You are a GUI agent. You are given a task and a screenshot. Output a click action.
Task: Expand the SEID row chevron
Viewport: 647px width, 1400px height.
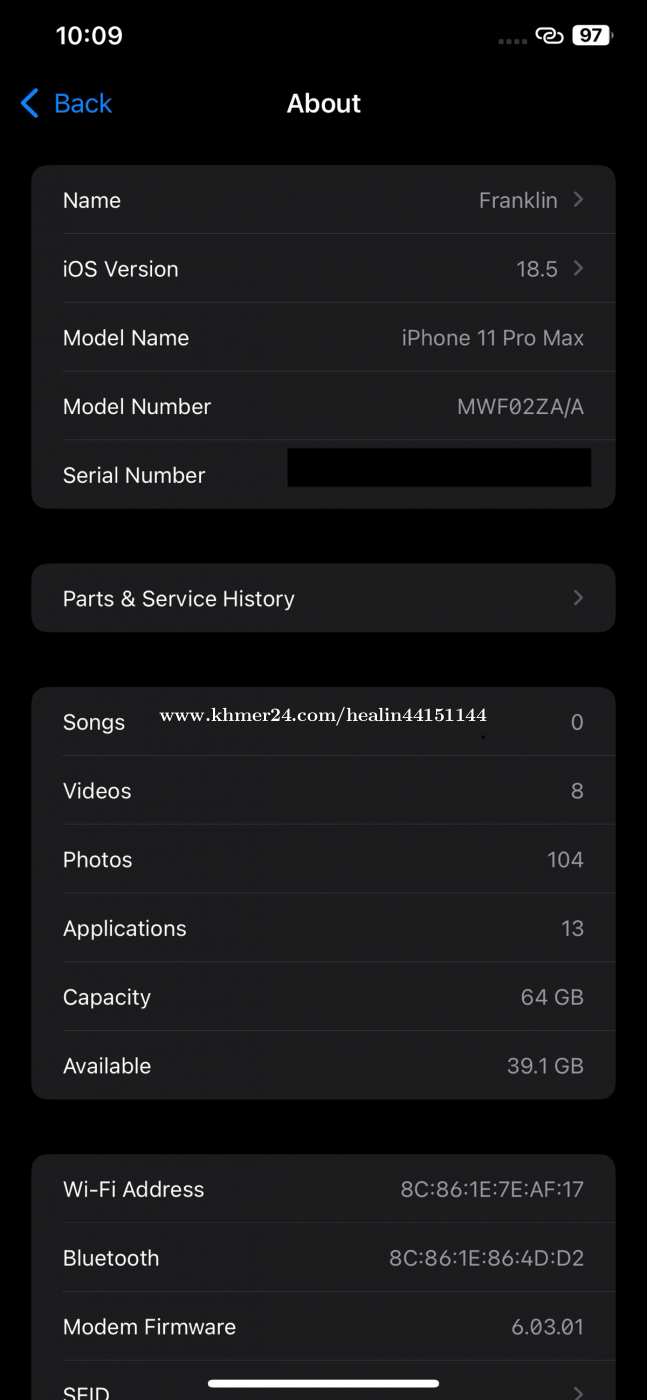(x=578, y=1391)
